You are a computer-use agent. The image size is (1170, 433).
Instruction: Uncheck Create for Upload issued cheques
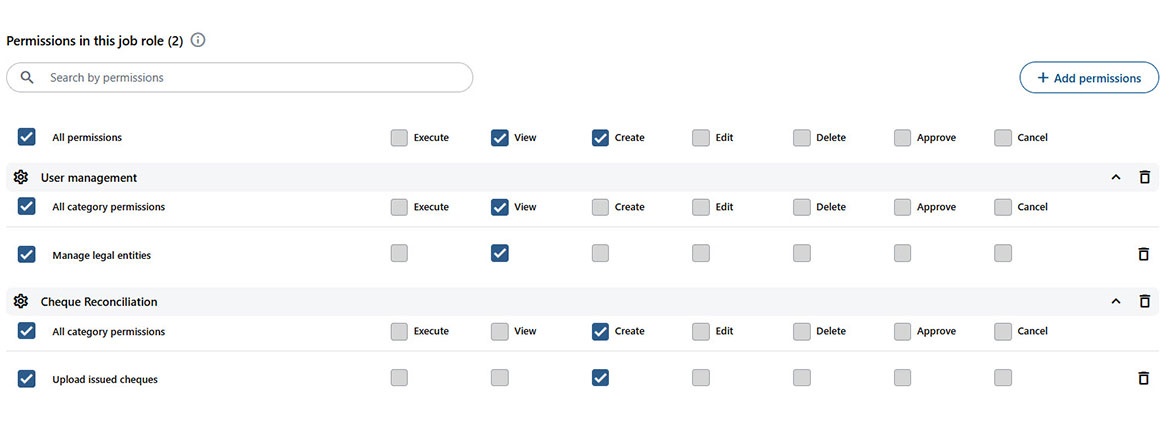tap(600, 378)
